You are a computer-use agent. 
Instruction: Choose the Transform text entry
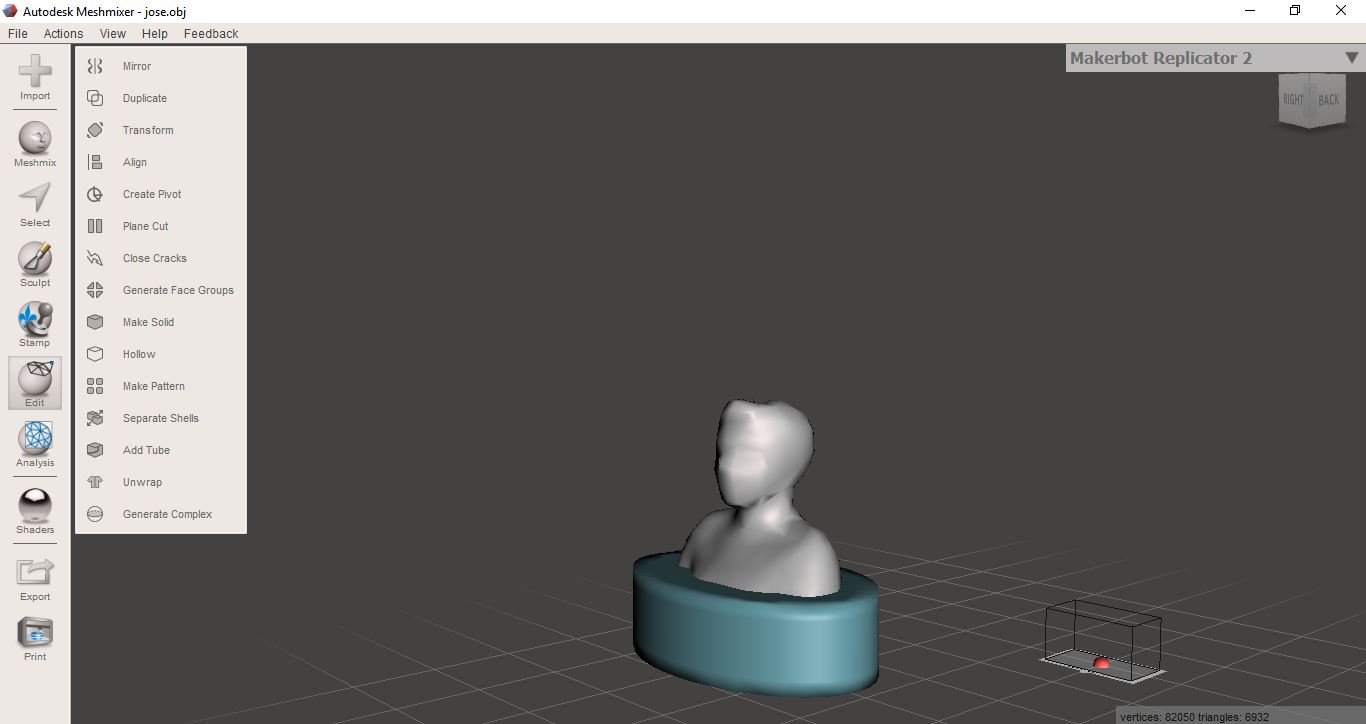(148, 130)
